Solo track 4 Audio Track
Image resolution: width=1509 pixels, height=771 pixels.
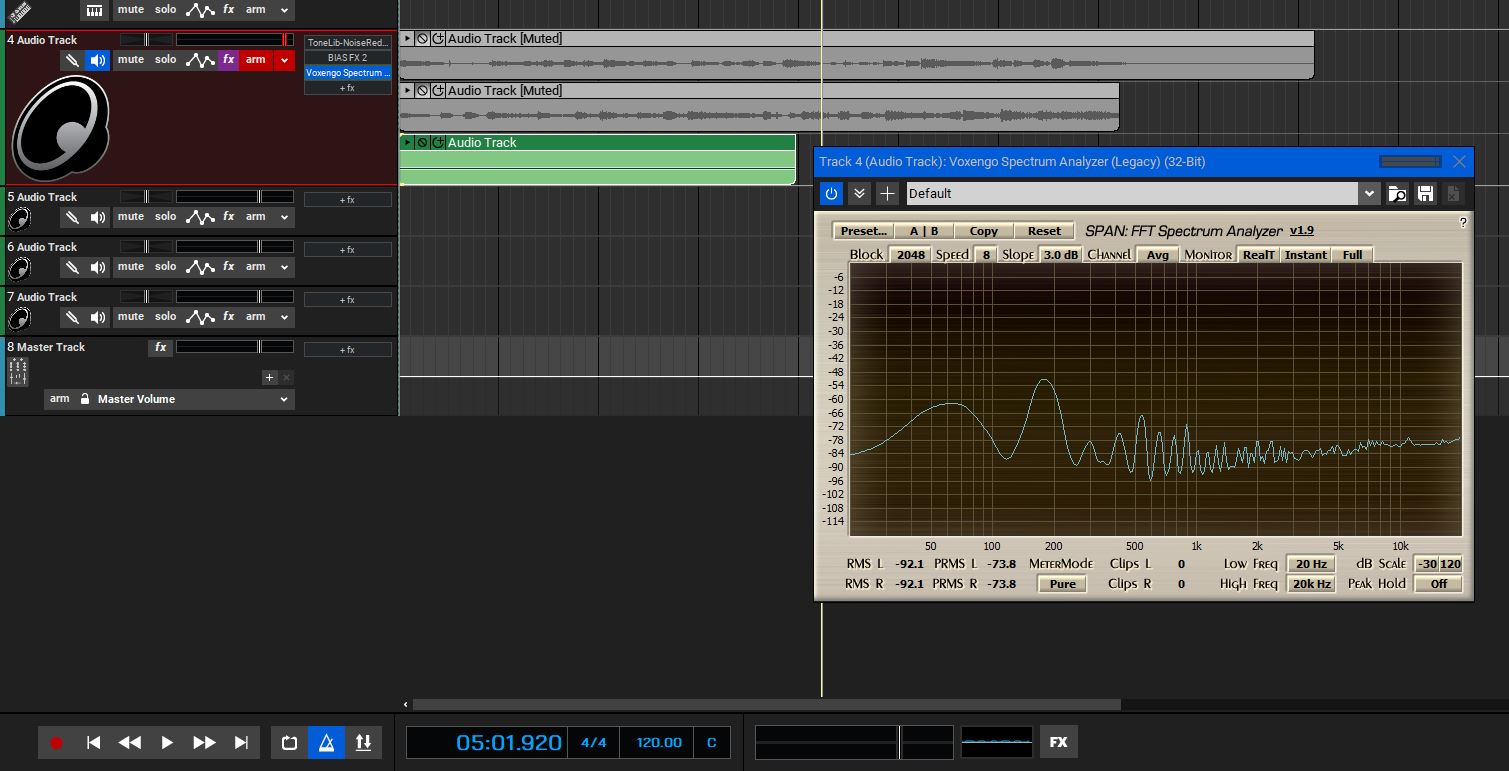click(166, 60)
